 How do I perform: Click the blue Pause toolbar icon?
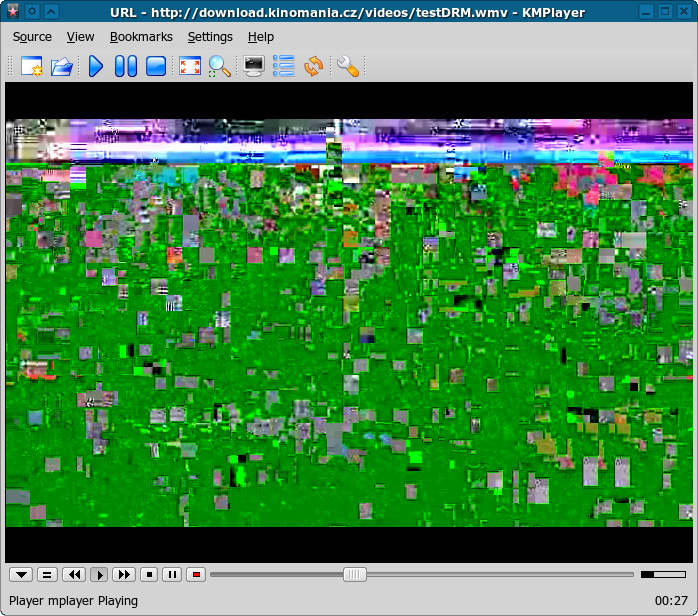(126, 66)
